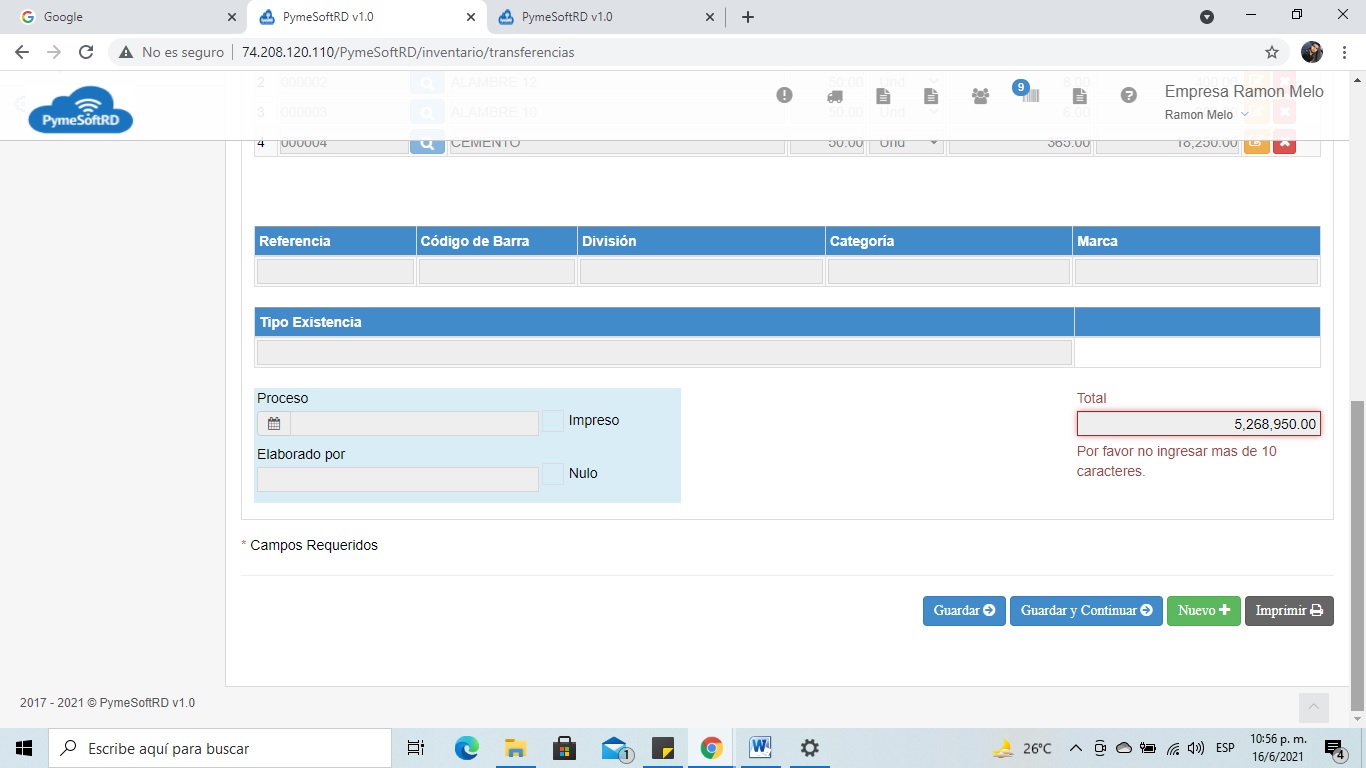Open Chrome from the Windows taskbar

[x=711, y=748]
